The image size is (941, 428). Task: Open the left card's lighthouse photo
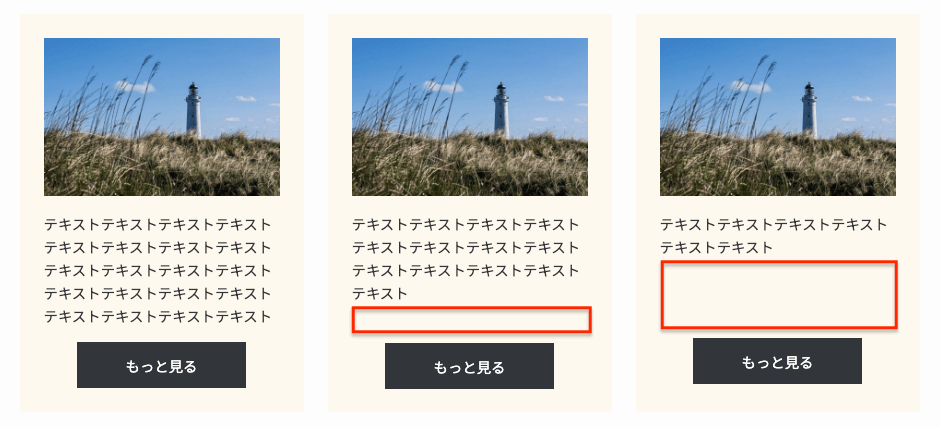162,117
